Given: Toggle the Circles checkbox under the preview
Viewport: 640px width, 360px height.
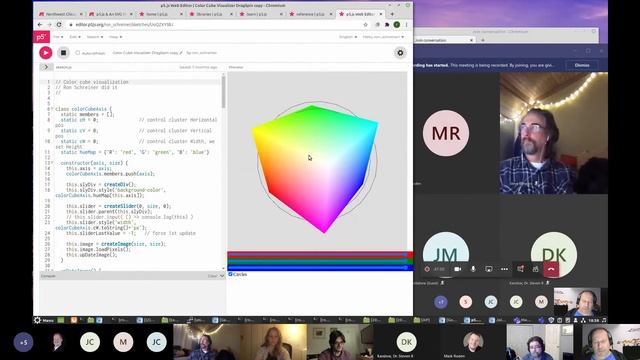Looking at the screenshot, I should coord(230,274).
